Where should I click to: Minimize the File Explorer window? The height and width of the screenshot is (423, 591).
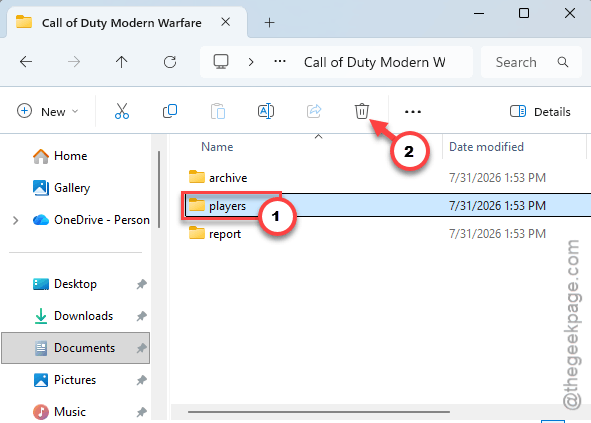click(x=479, y=14)
